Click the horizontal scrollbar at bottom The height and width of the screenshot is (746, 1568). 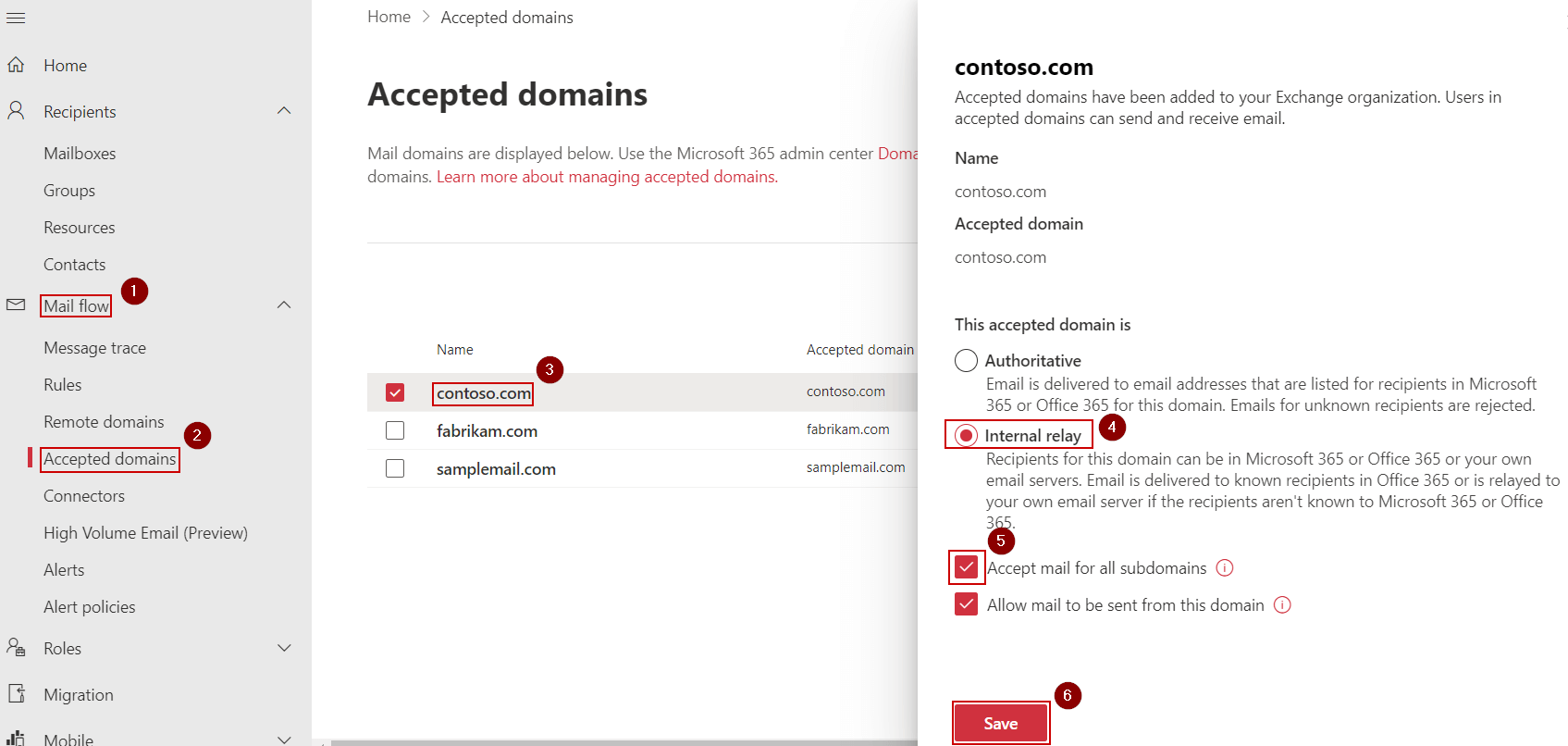click(x=624, y=742)
